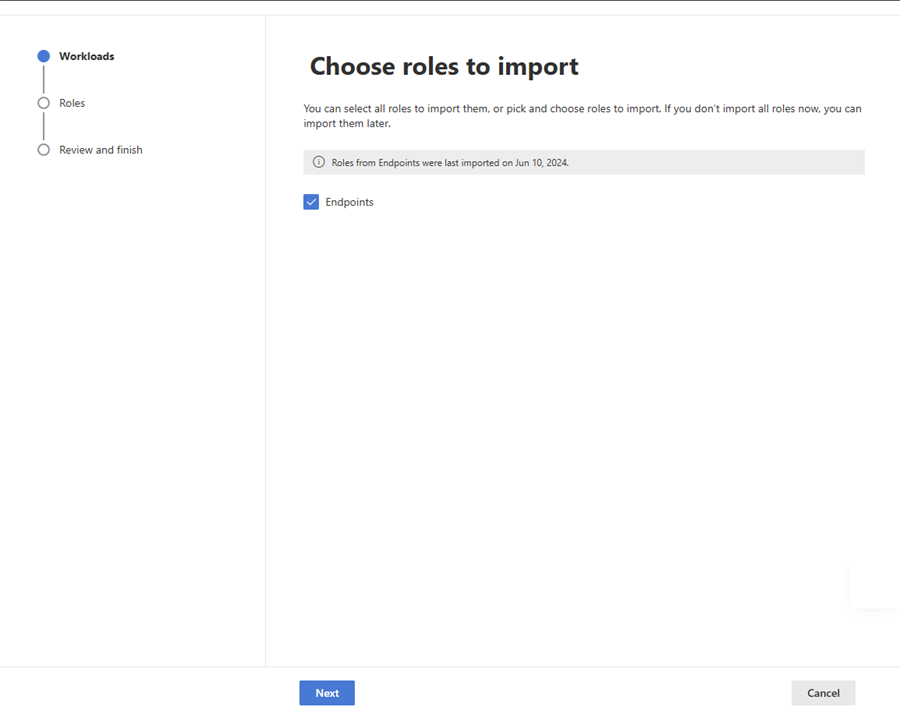This screenshot has height=714, width=900.
Task: Select the Workloads step indicator
Action: pyautogui.click(x=44, y=56)
